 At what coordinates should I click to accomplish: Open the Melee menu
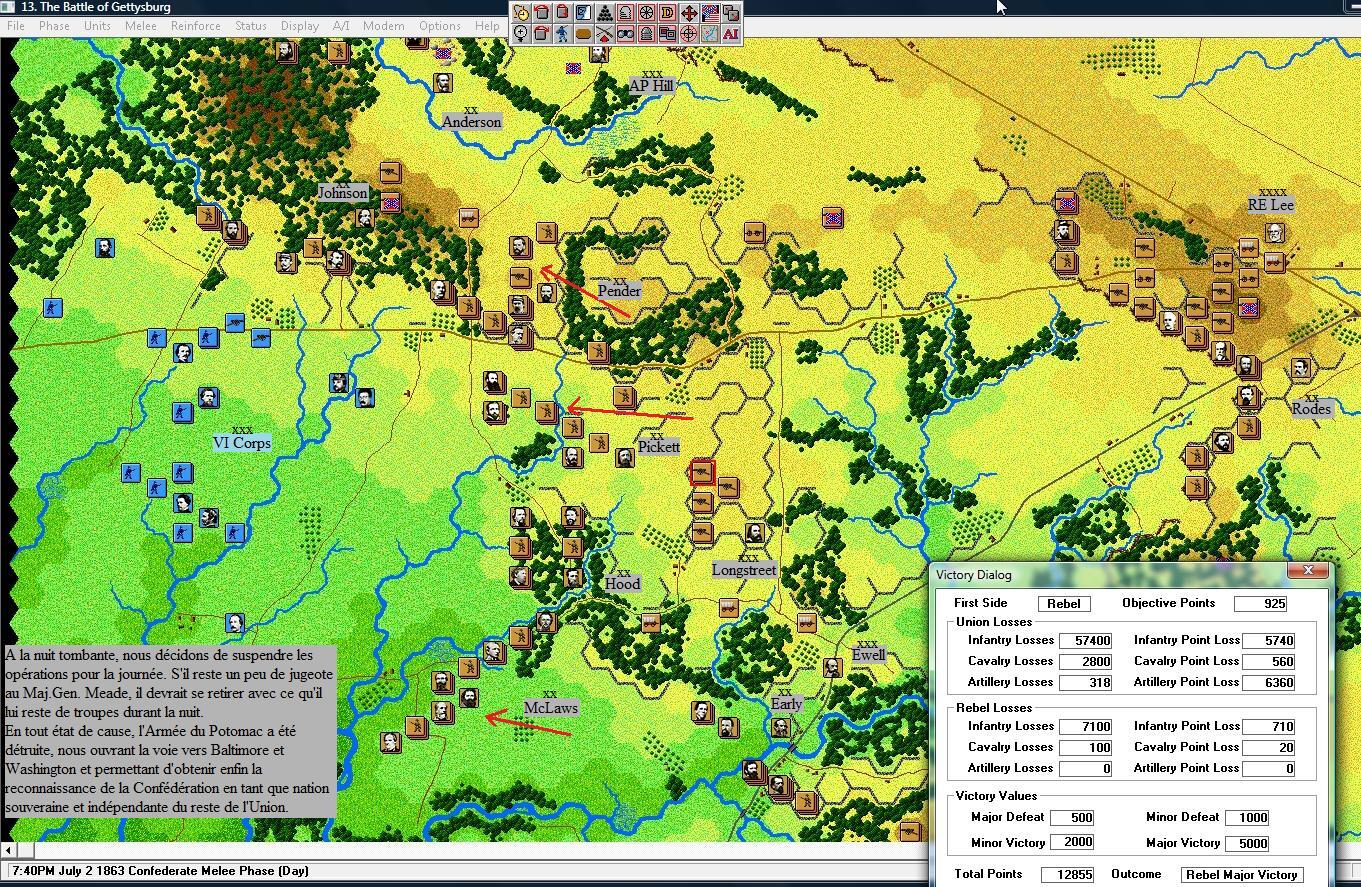[141, 26]
